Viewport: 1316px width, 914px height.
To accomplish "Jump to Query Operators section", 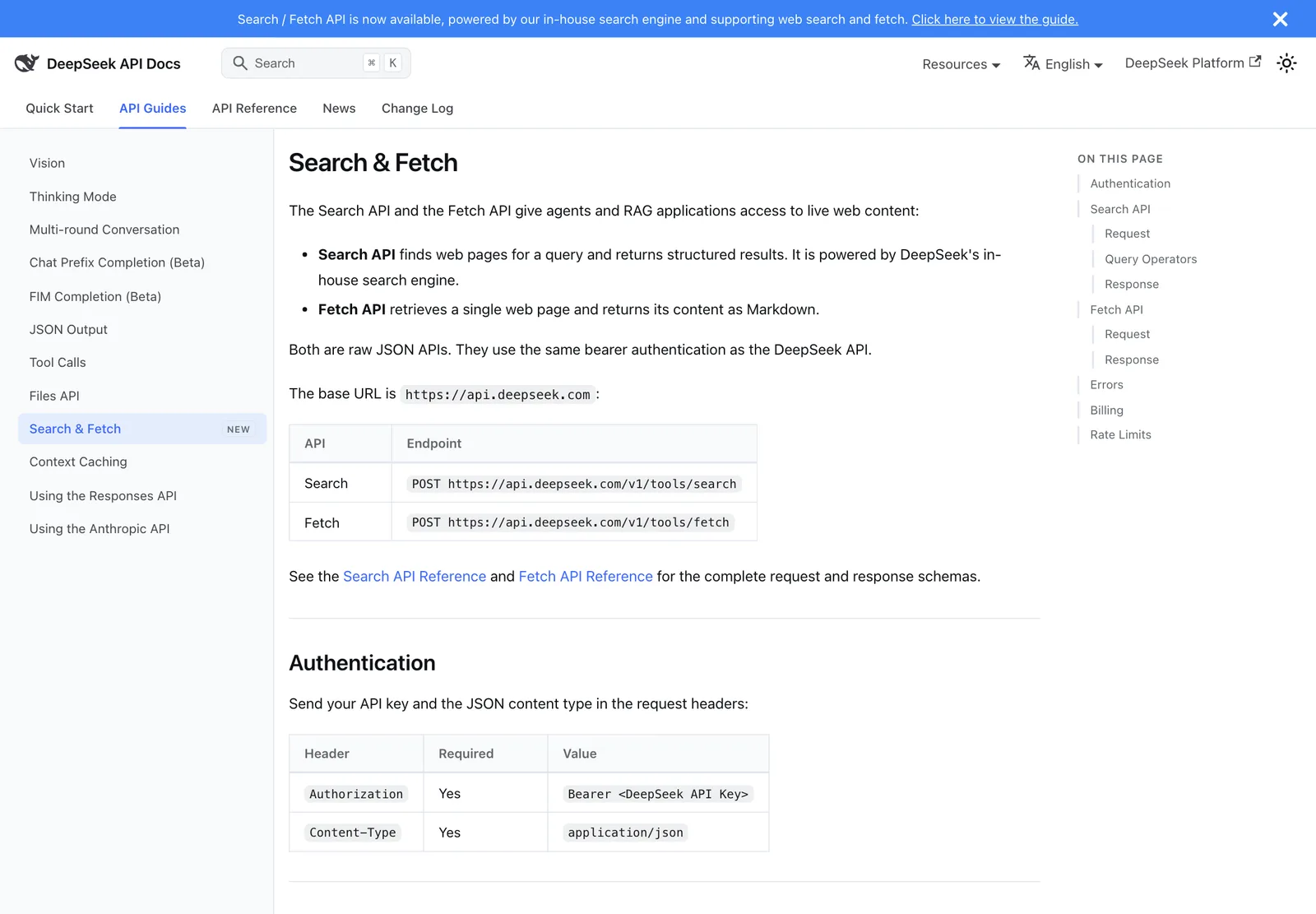I will 1151,259.
